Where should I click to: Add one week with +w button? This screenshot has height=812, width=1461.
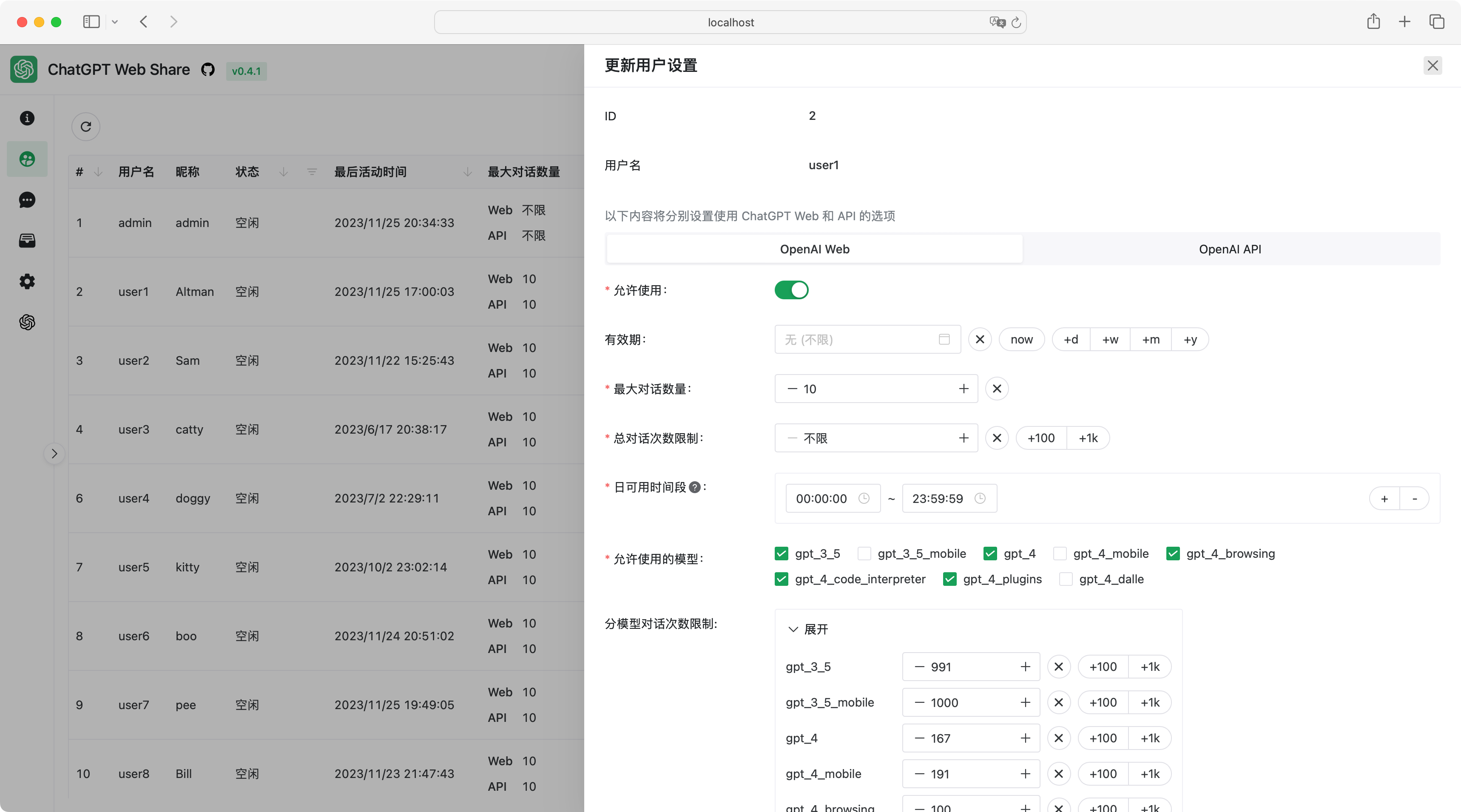tap(1109, 339)
